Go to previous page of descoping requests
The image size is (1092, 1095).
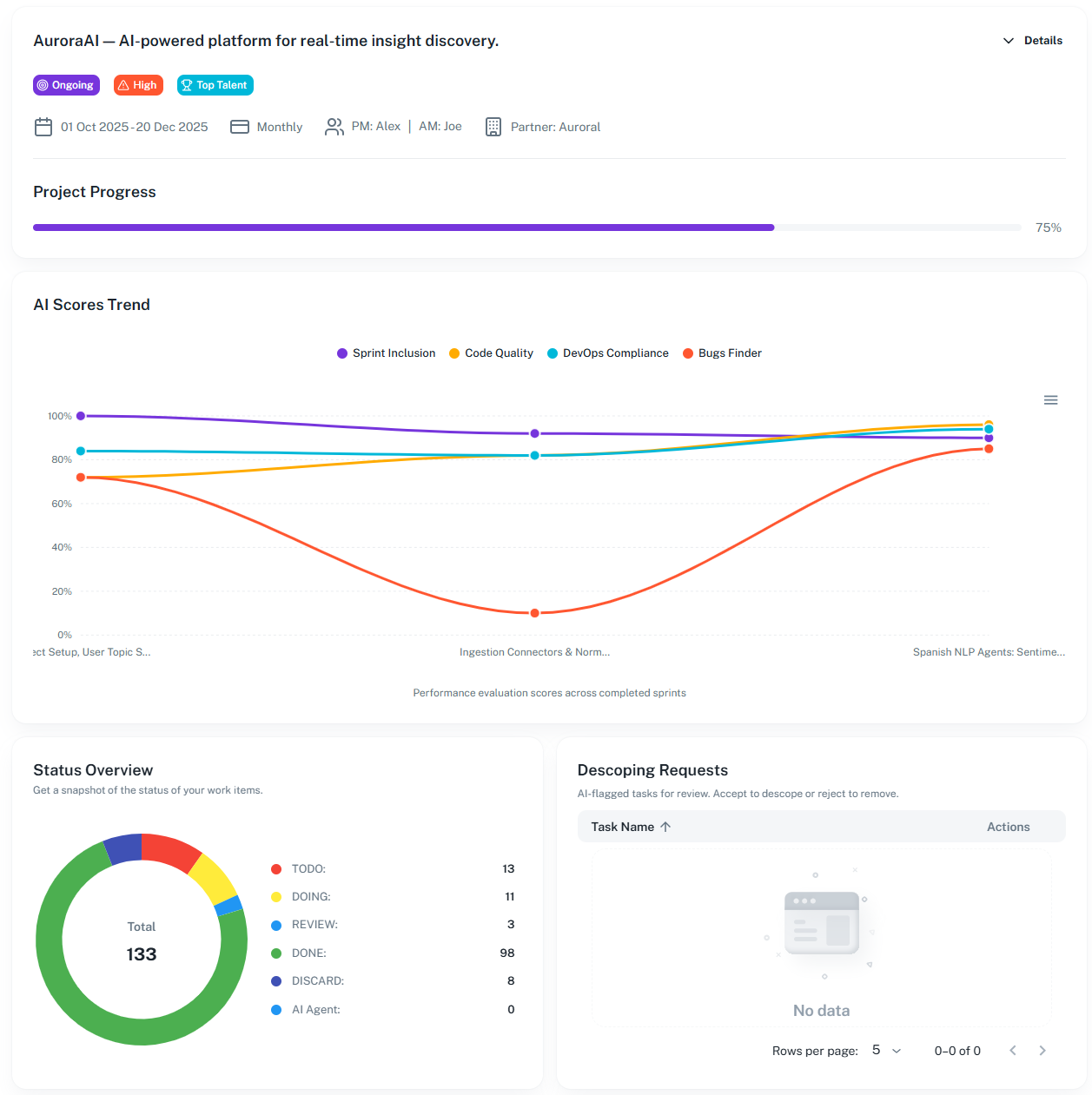coord(1013,1051)
